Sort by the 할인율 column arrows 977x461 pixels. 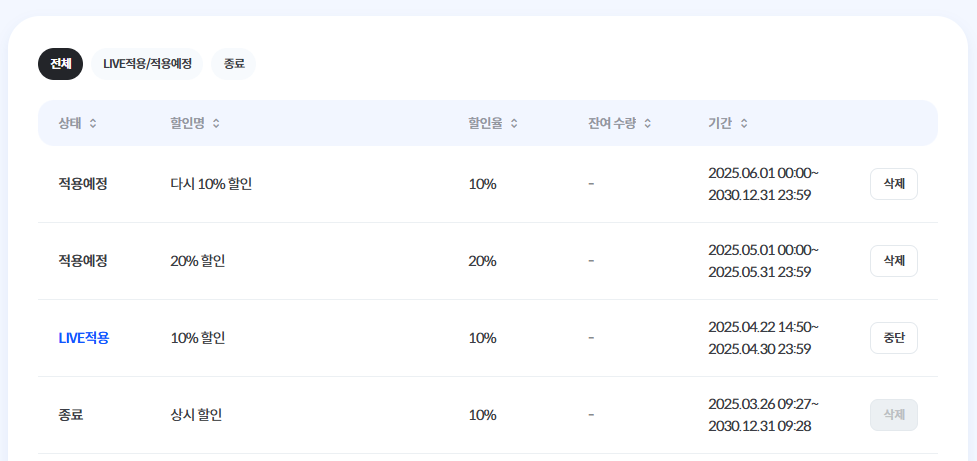(x=514, y=123)
